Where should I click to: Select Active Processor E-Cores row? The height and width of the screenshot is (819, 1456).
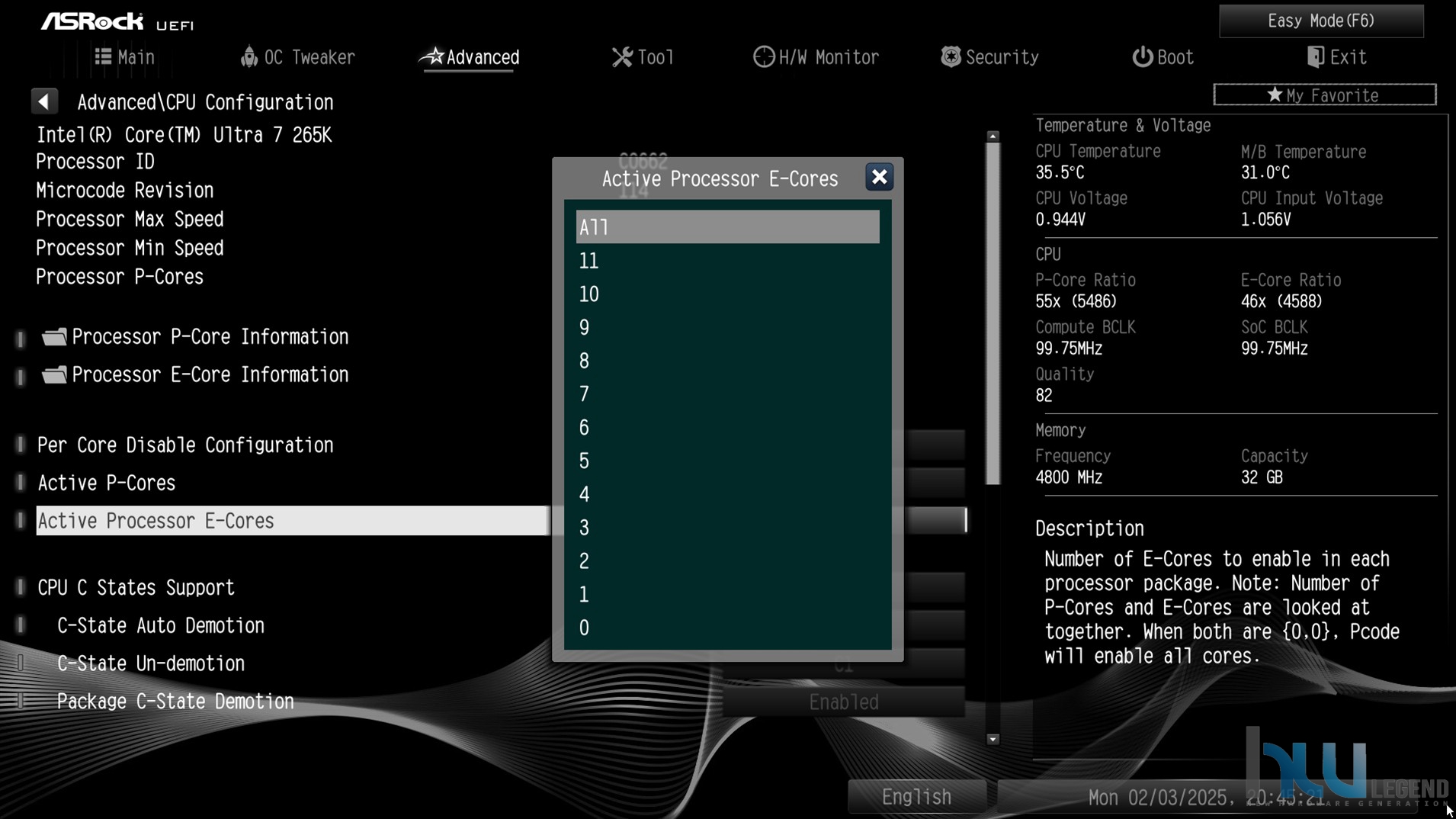pyautogui.click(x=292, y=521)
